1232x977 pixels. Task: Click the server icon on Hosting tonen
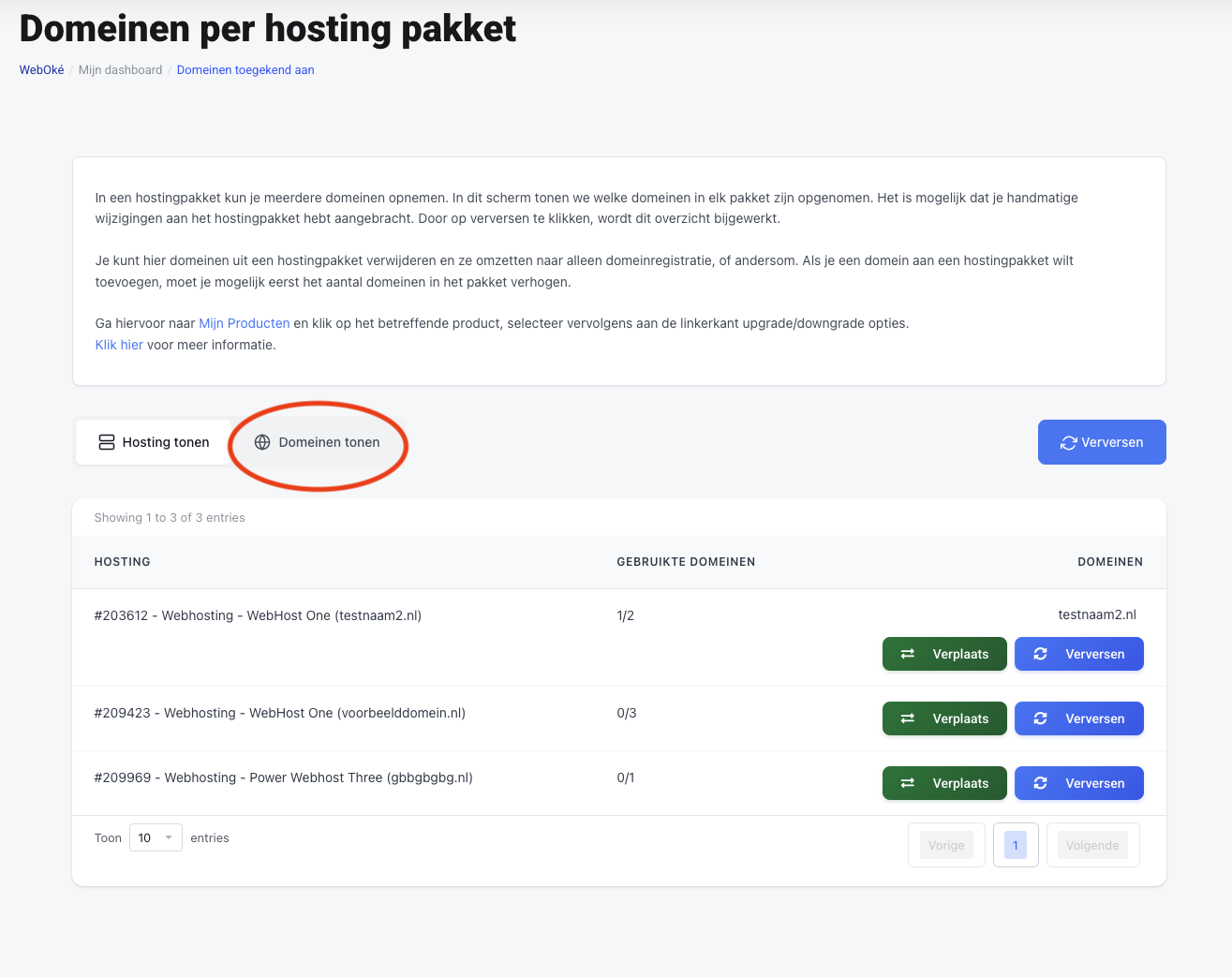point(107,442)
